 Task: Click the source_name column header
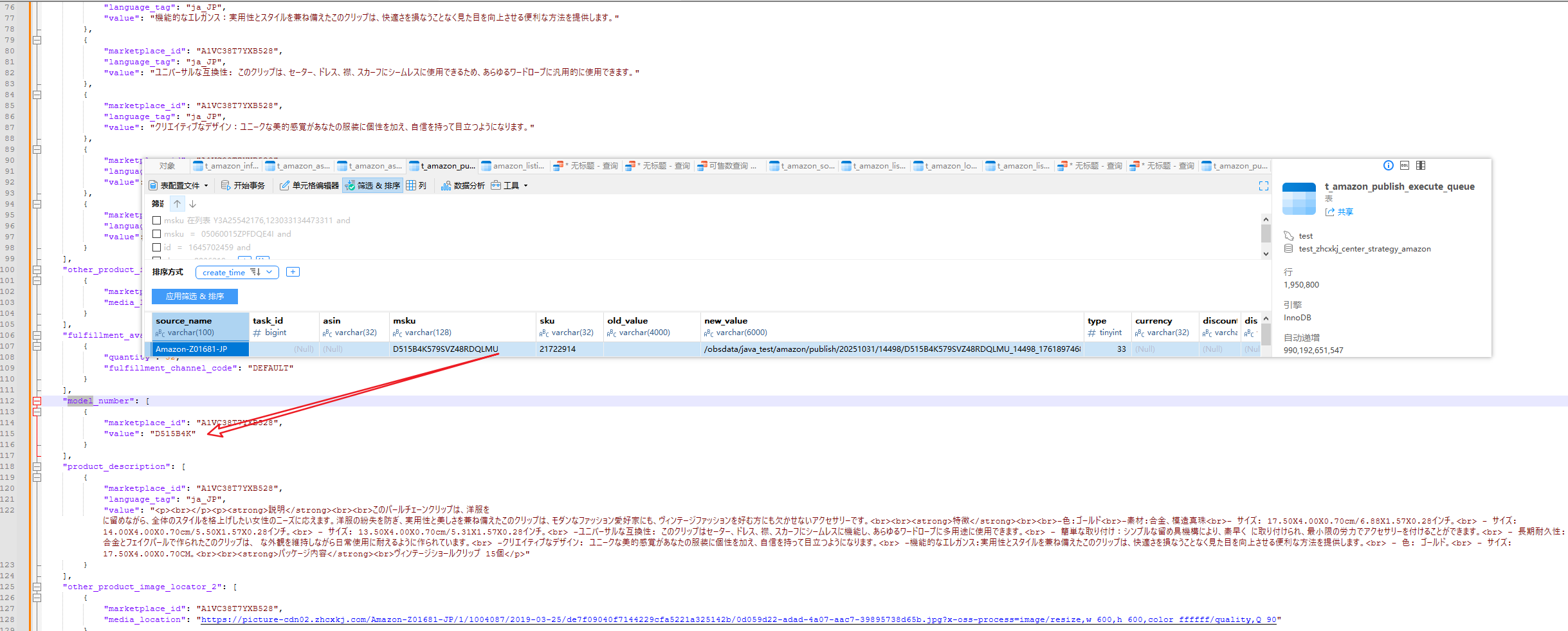(x=200, y=326)
